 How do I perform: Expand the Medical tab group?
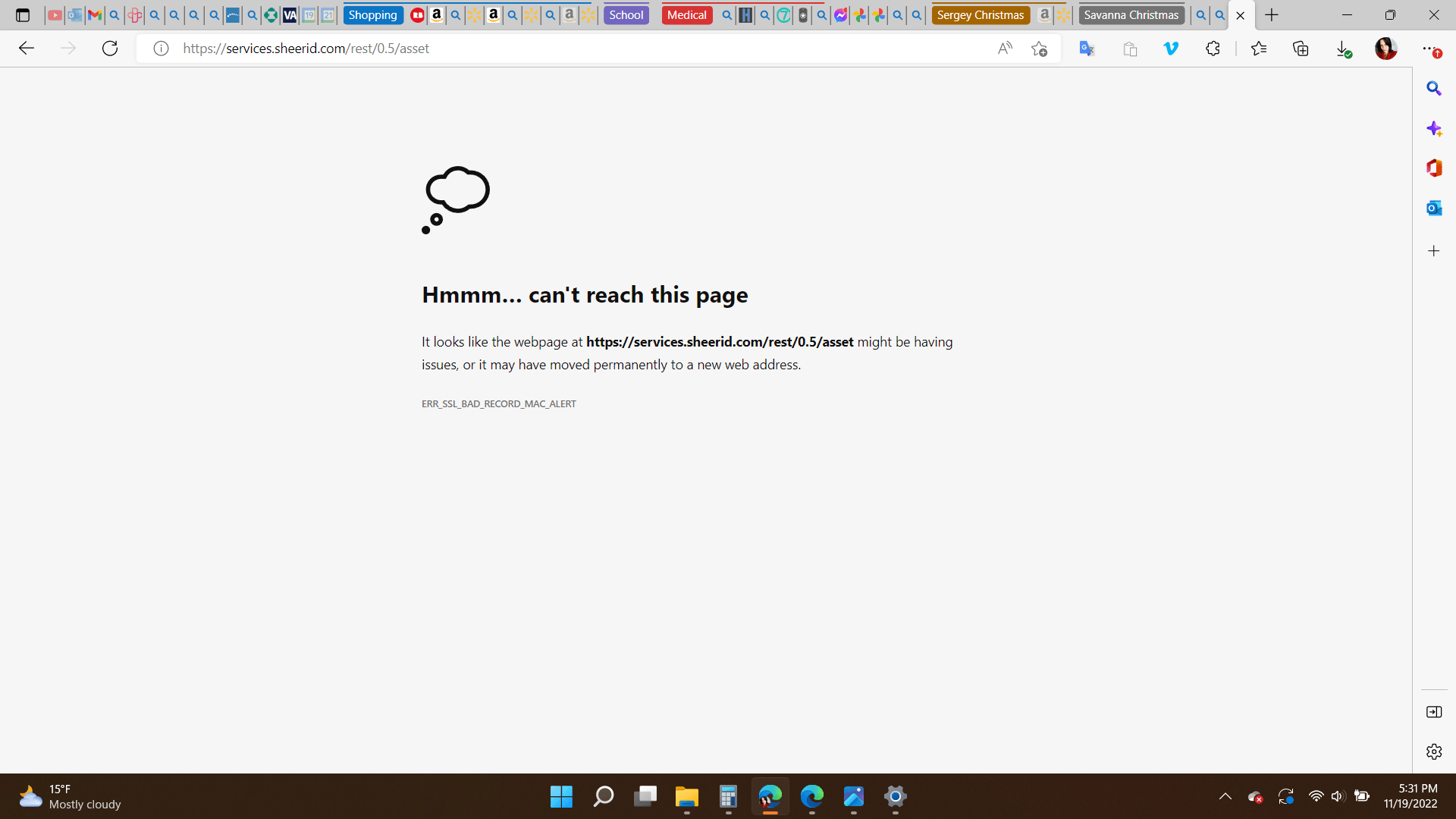(x=686, y=15)
